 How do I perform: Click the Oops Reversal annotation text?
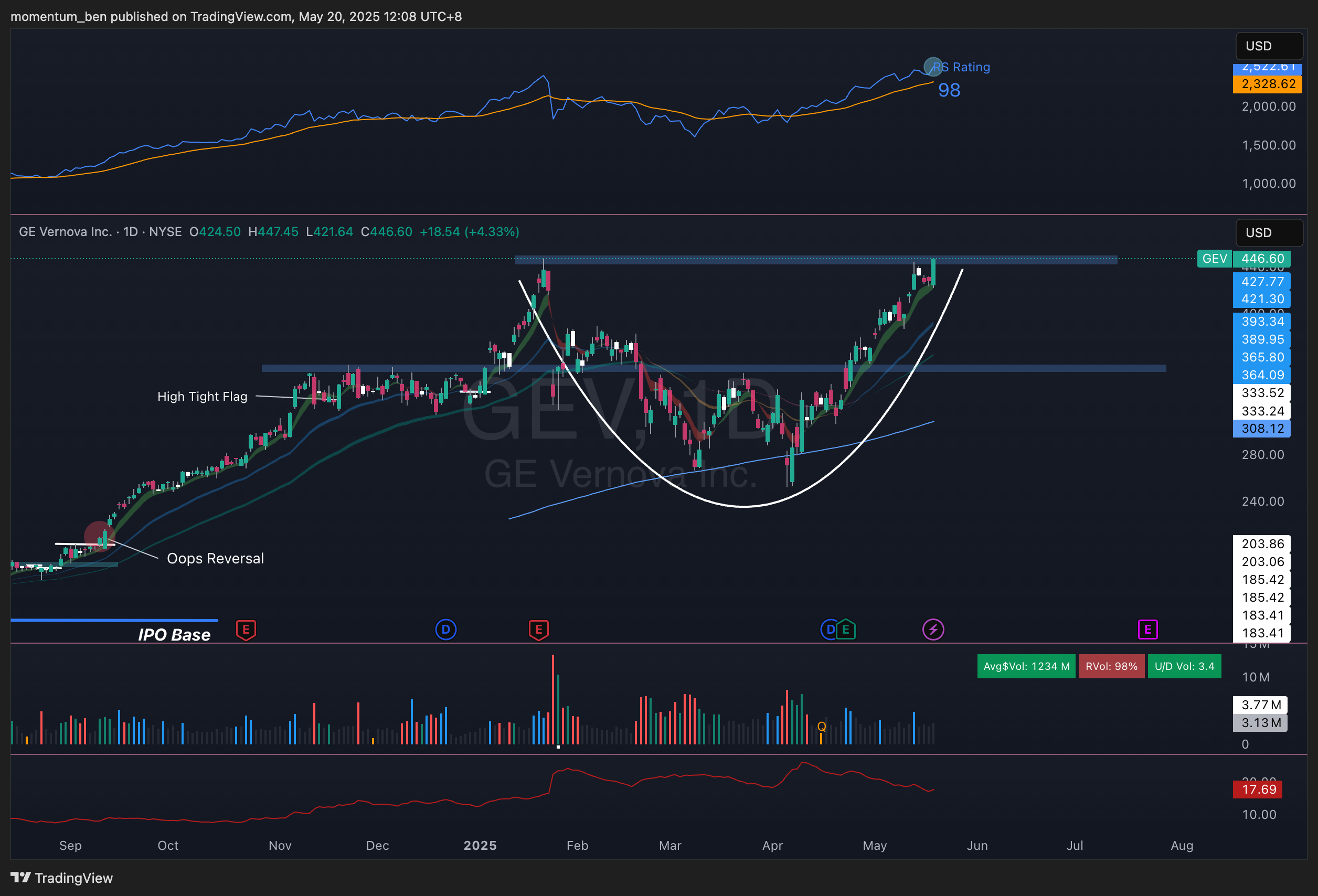click(x=215, y=559)
